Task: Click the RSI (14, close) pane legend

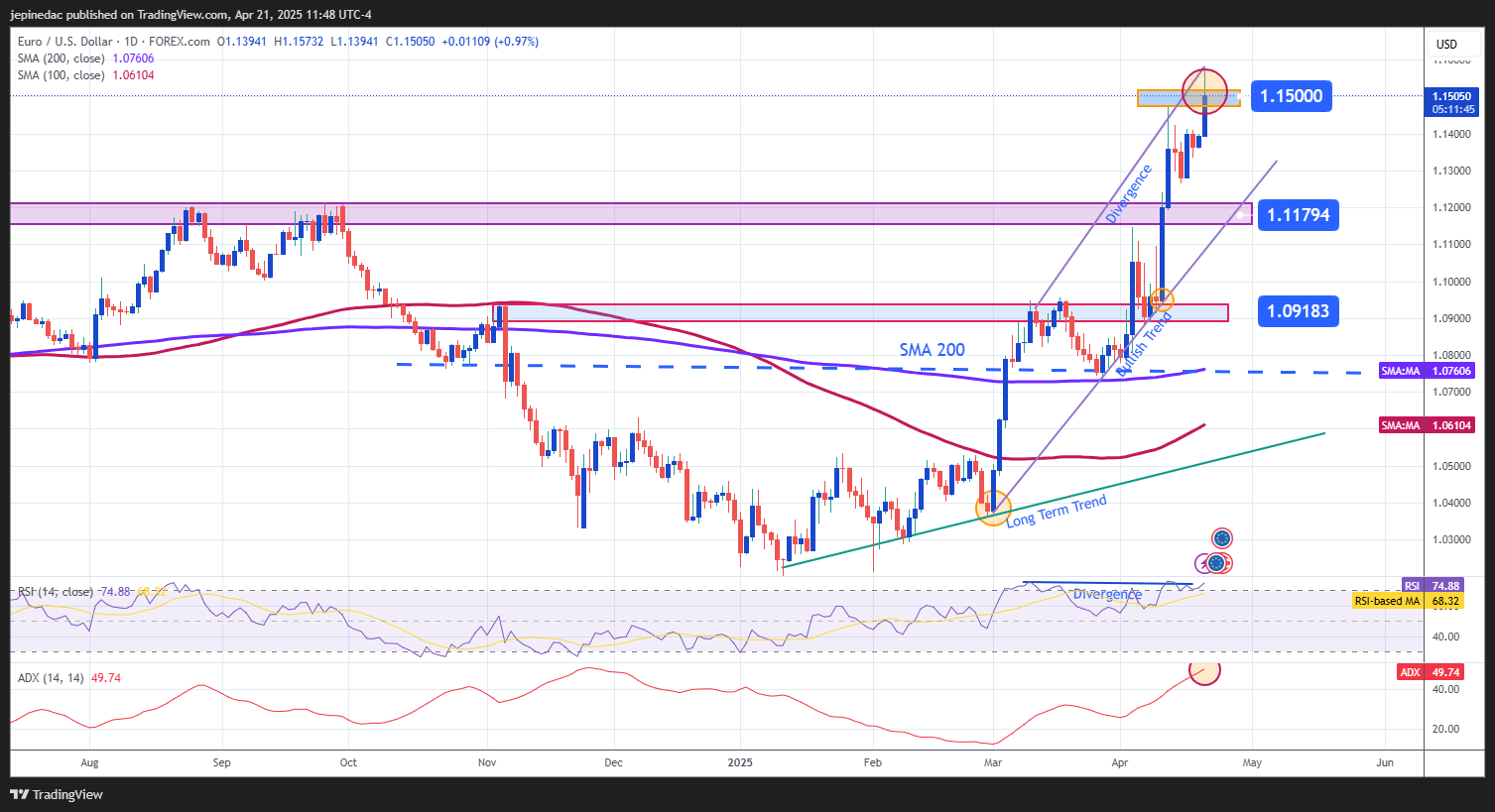Action: (x=58, y=592)
